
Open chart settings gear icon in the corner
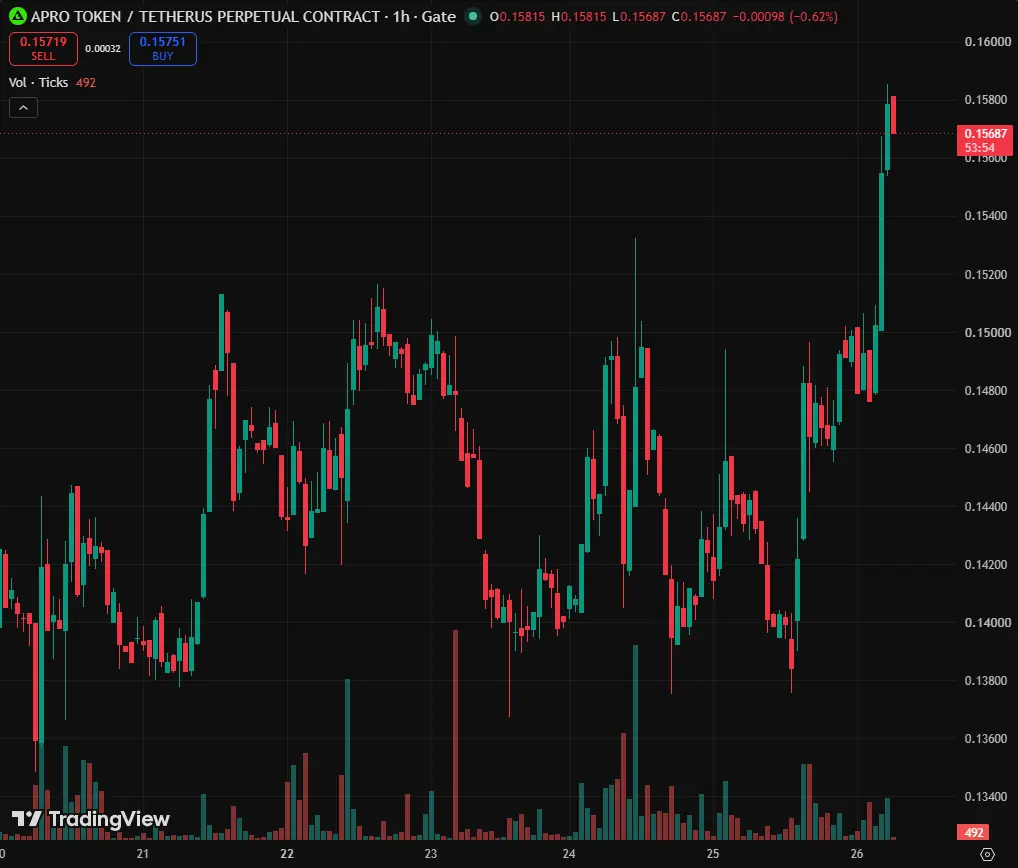click(x=987, y=854)
